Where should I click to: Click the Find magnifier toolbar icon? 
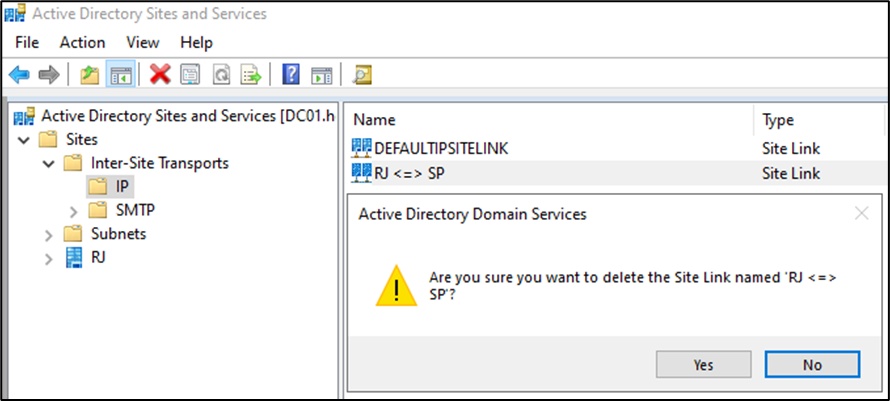362,74
